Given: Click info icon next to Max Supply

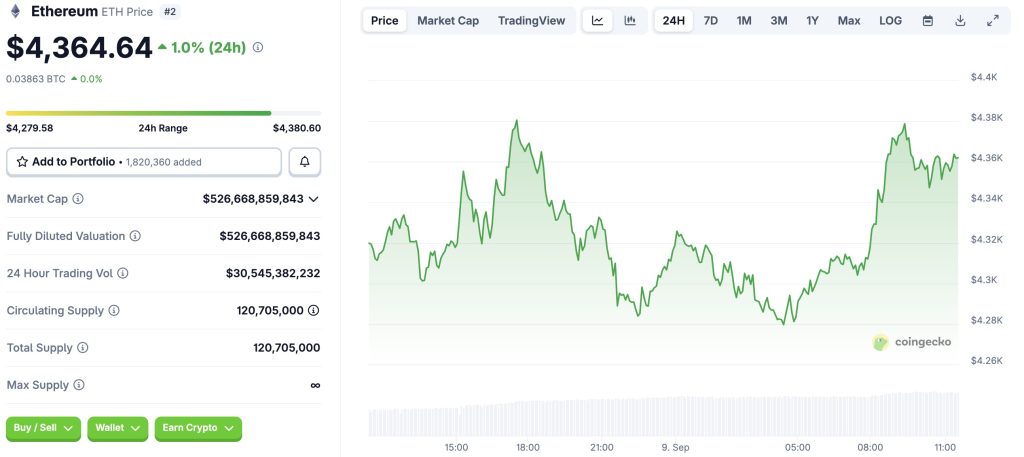Looking at the screenshot, I should point(79,385).
